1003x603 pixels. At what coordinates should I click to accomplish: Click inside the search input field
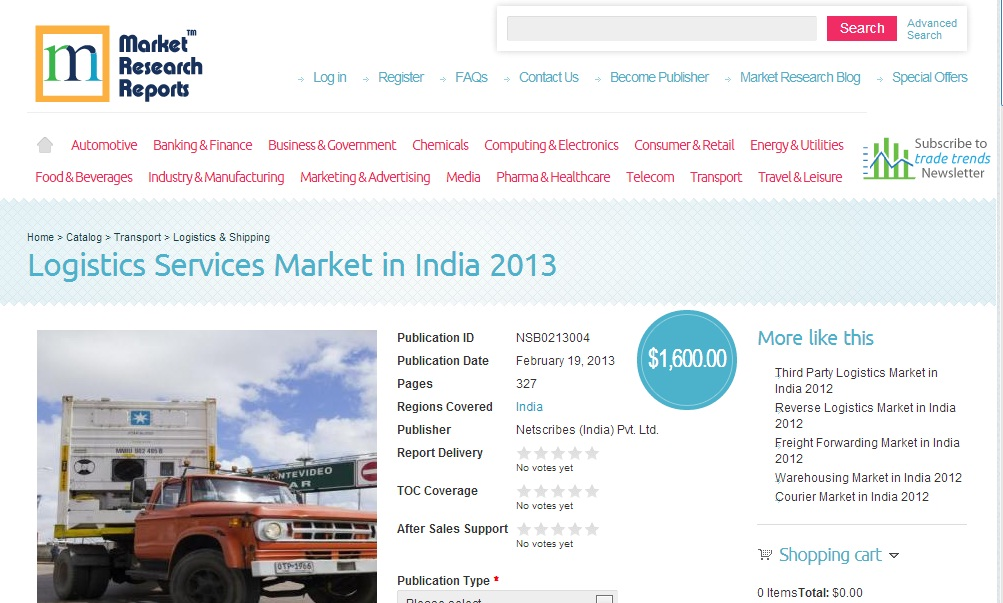pyautogui.click(x=663, y=28)
